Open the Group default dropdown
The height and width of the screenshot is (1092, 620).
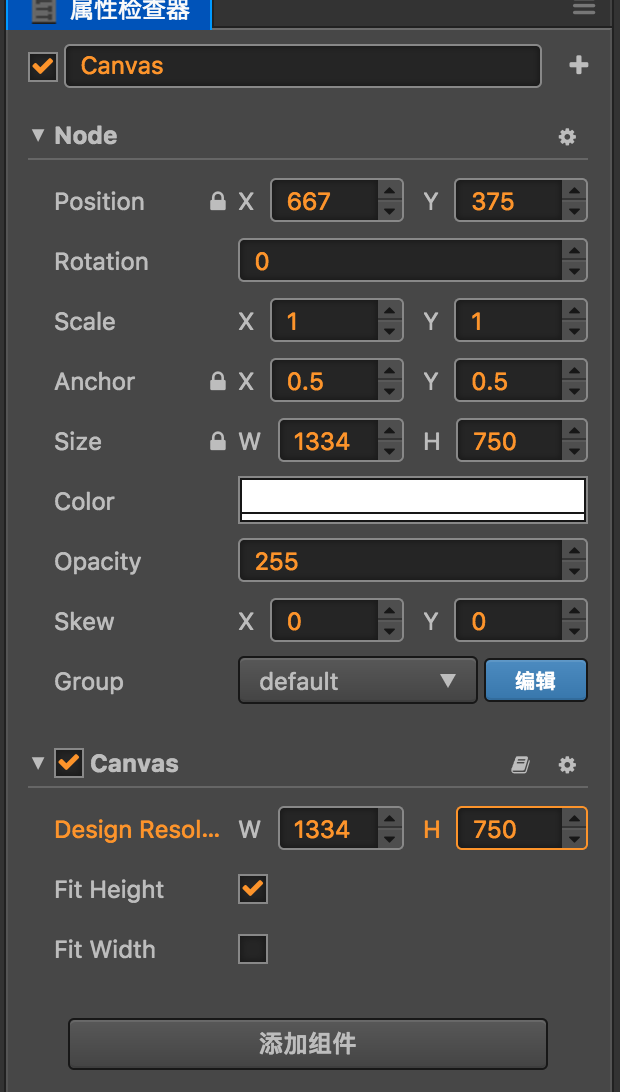click(357, 682)
